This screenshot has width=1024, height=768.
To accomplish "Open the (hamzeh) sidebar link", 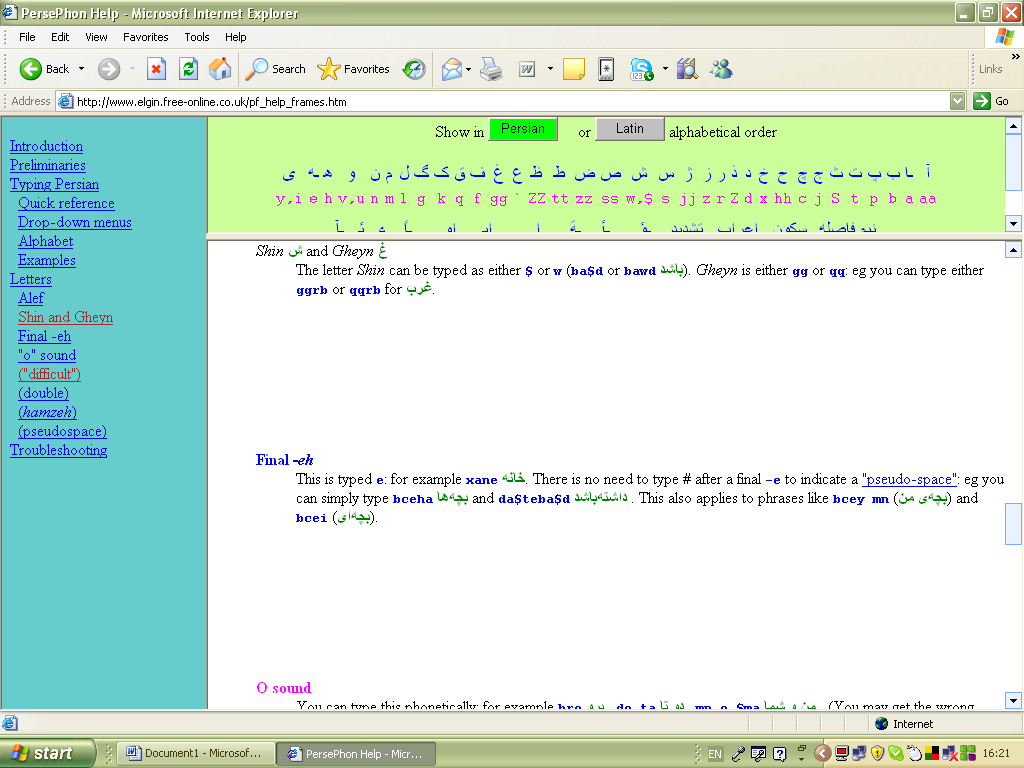I will [47, 412].
